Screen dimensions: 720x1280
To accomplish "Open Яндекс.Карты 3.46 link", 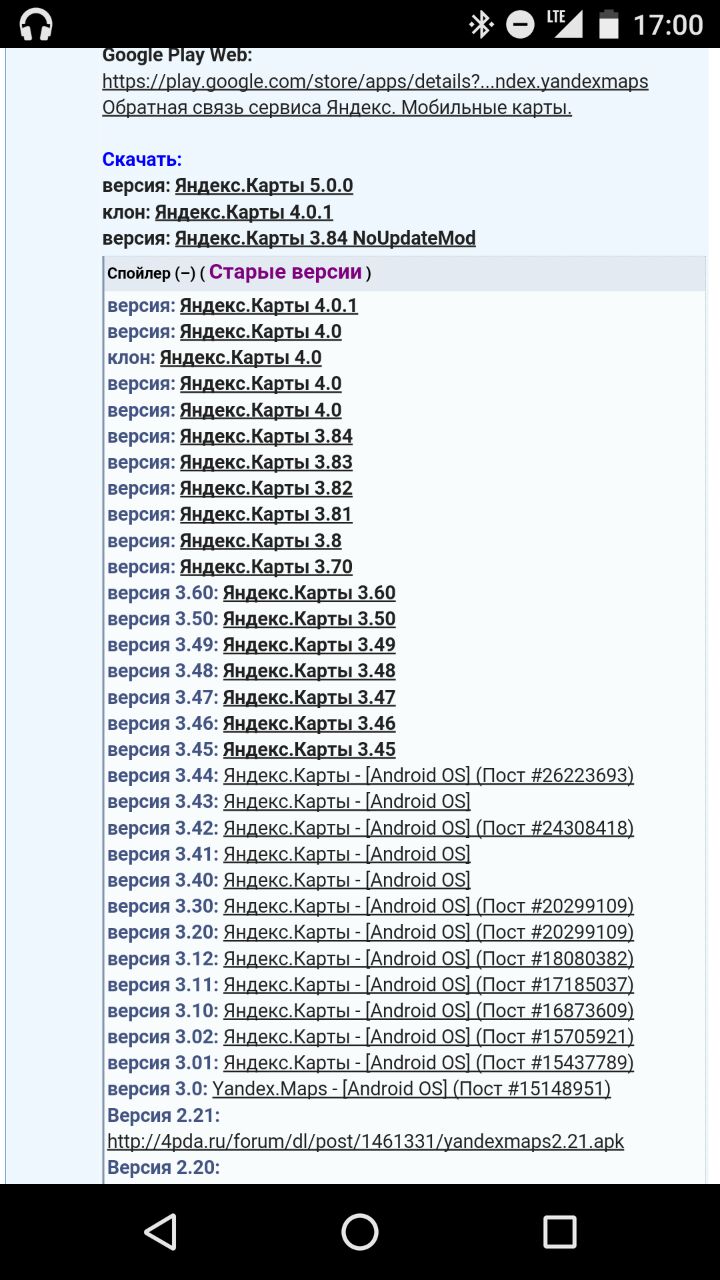I will pos(309,724).
